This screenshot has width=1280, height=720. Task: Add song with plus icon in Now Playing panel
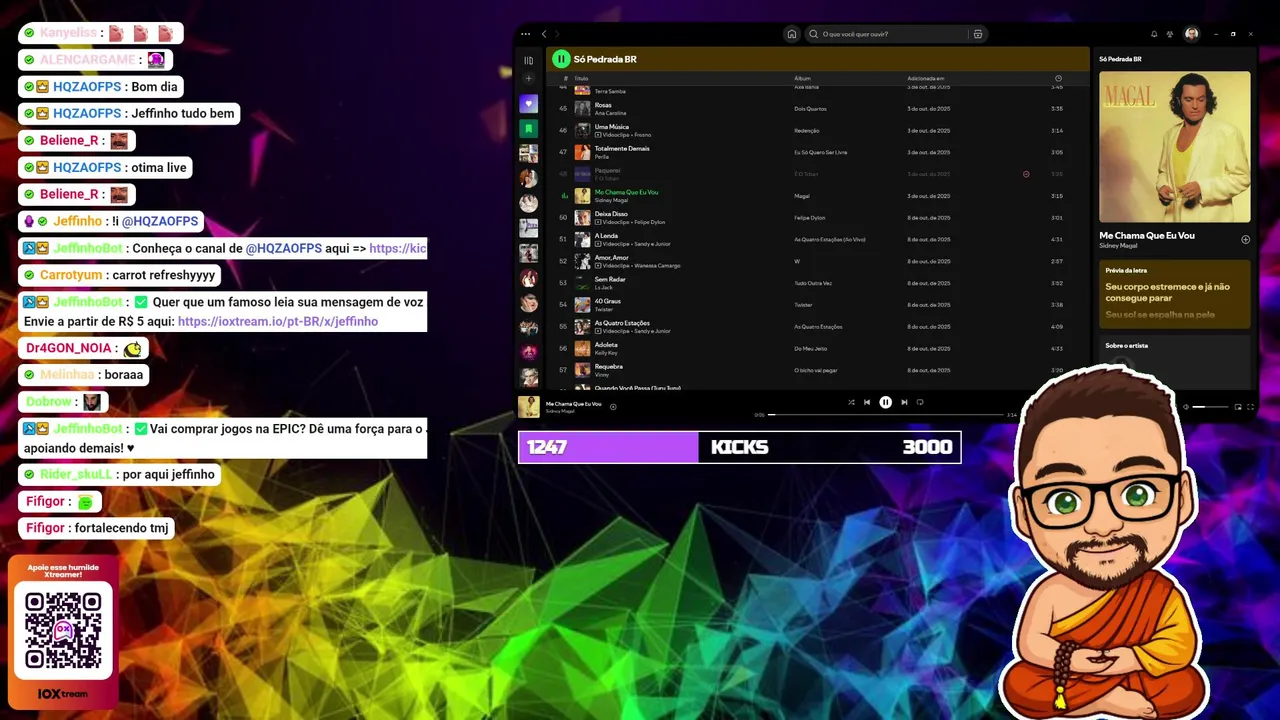coord(1245,240)
